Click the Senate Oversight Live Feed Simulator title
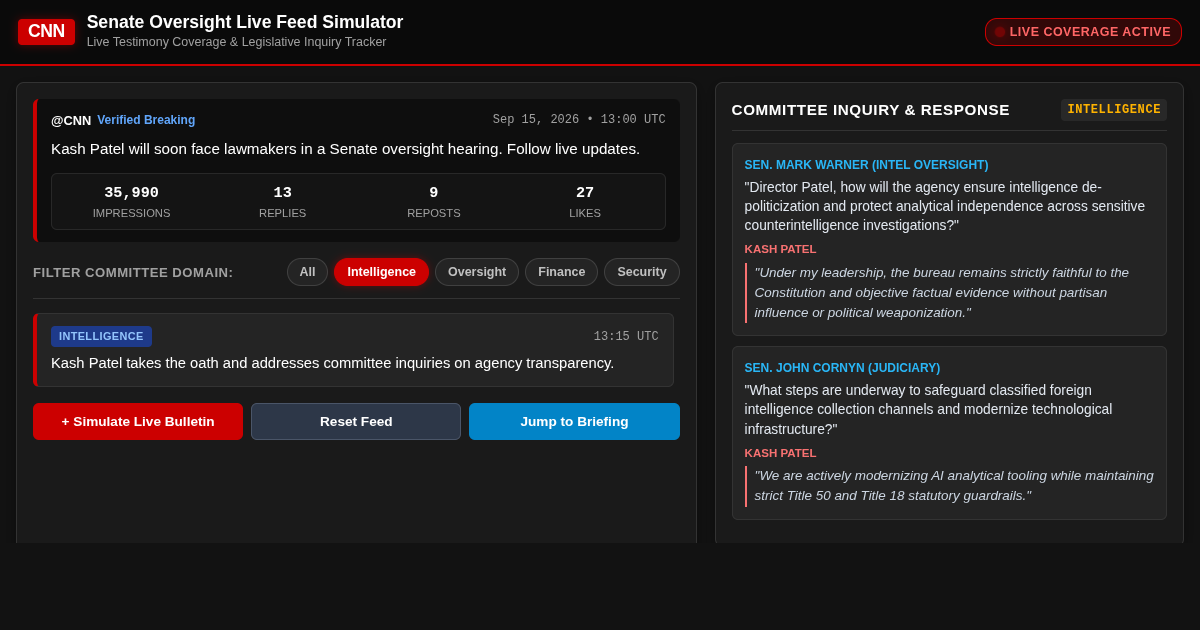 click(245, 22)
